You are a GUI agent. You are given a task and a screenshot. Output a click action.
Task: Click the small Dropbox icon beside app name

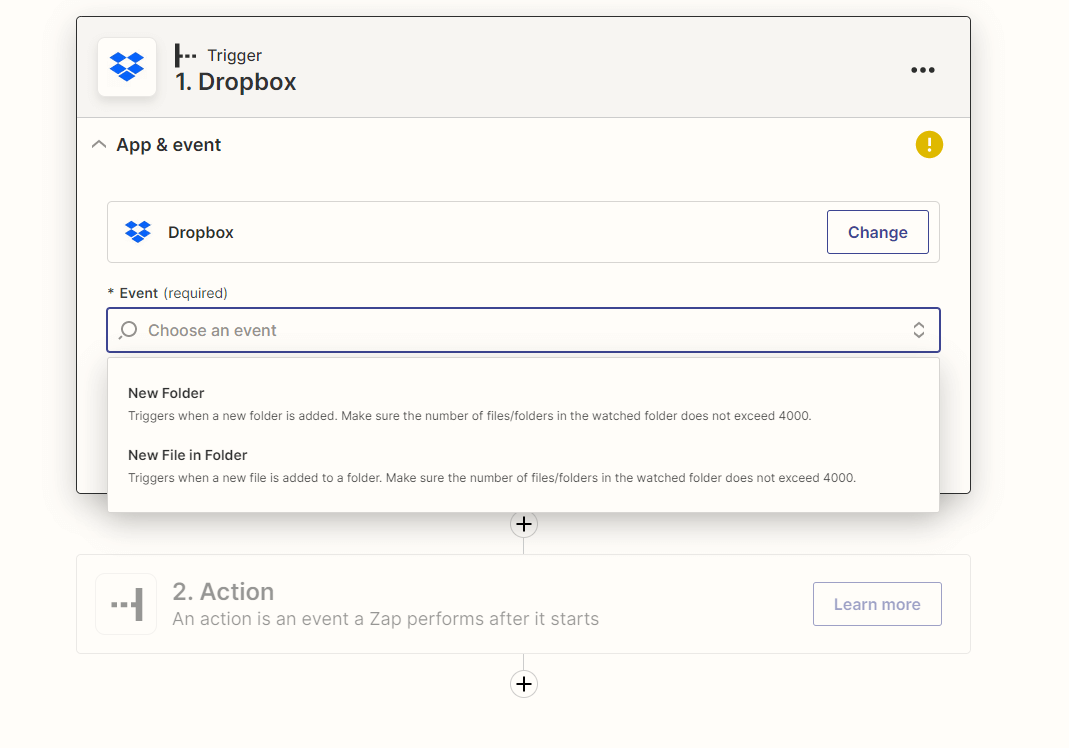click(138, 232)
